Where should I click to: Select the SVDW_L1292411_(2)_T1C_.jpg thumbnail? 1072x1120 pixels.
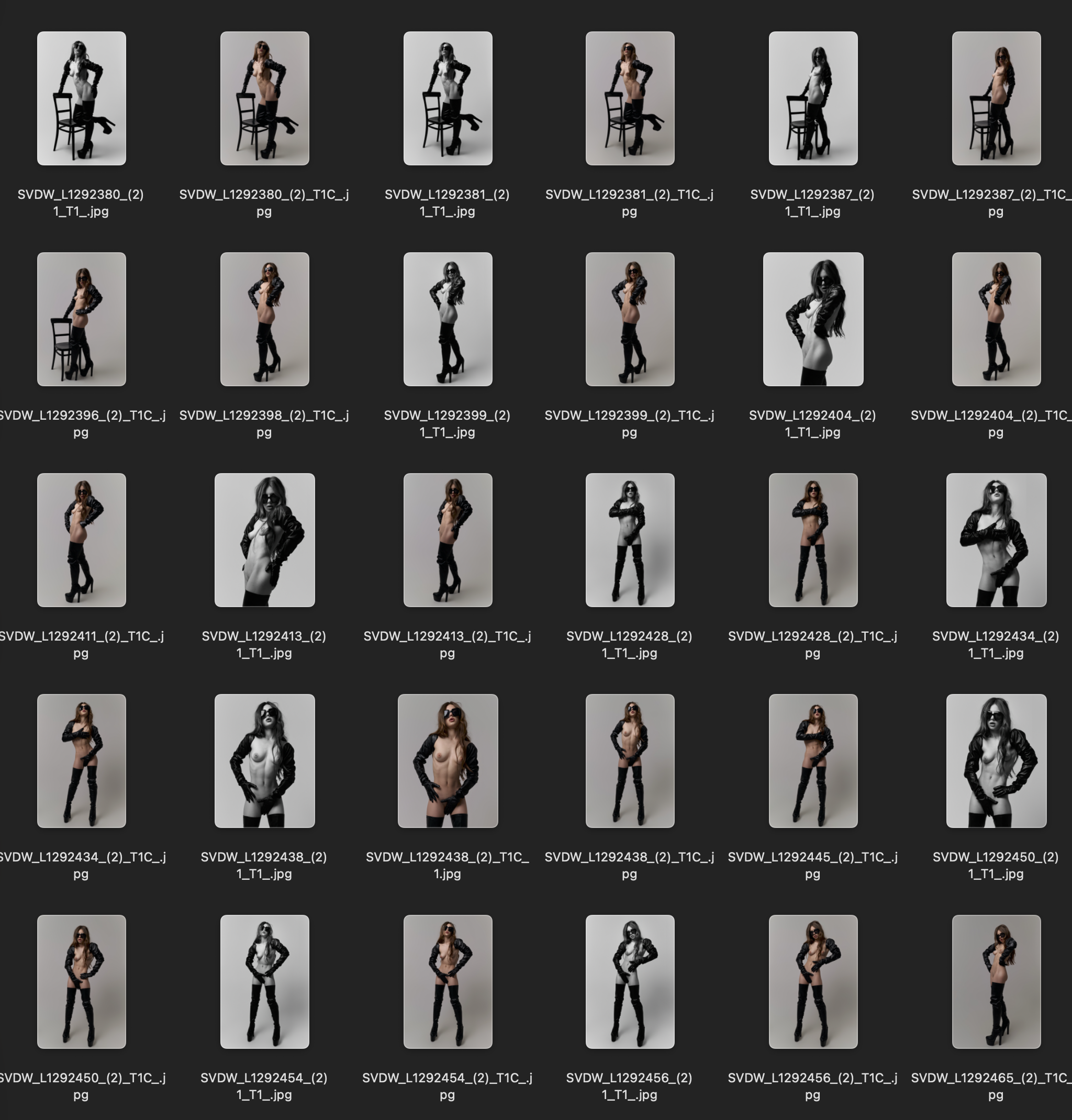click(81, 540)
